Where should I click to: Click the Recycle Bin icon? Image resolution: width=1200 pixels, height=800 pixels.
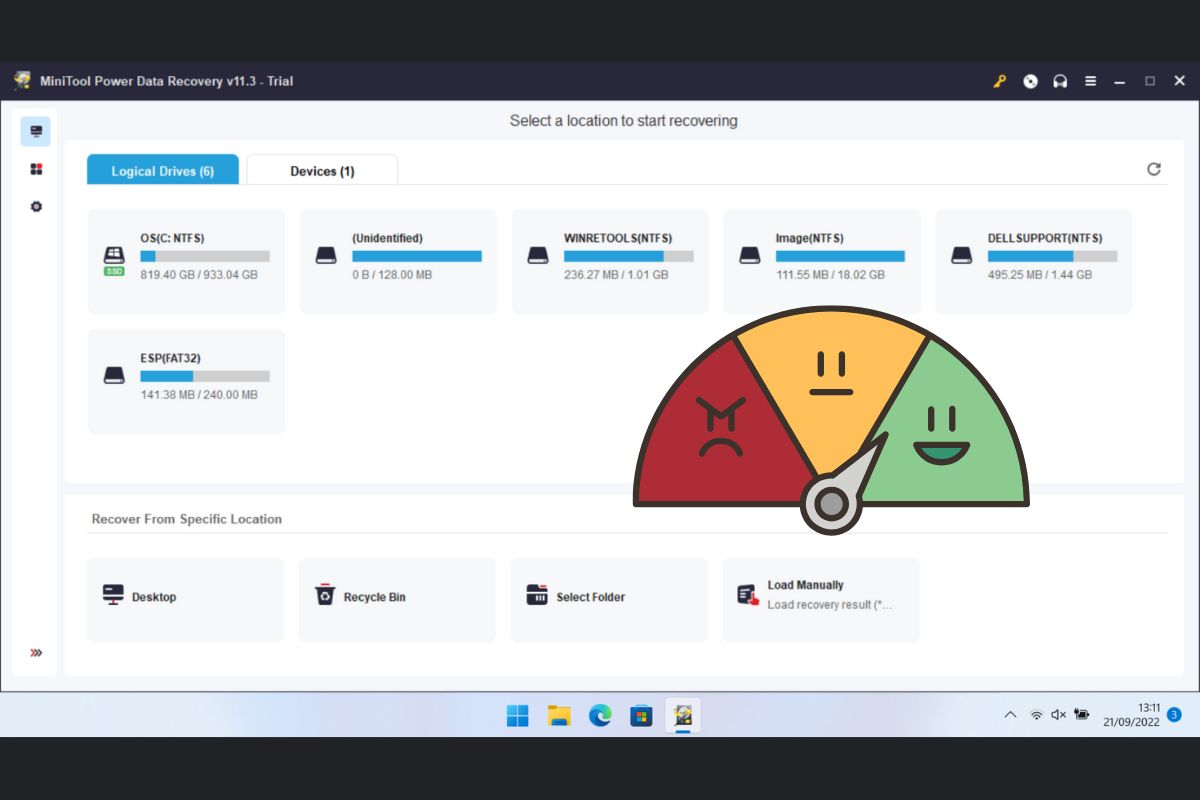tap(325, 595)
